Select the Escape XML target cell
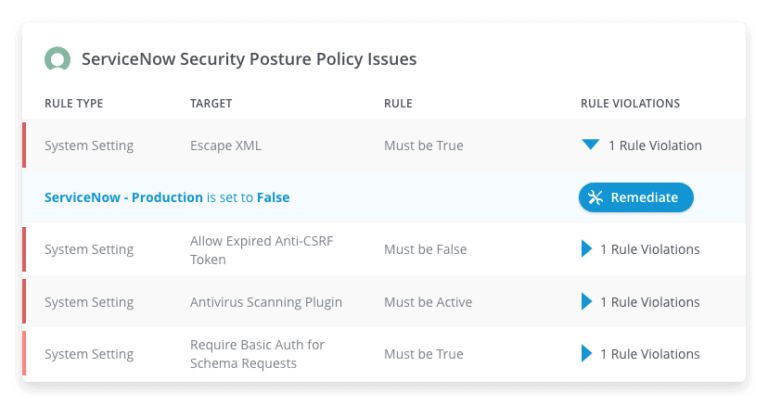This screenshot has height=405, width=768. [226, 145]
